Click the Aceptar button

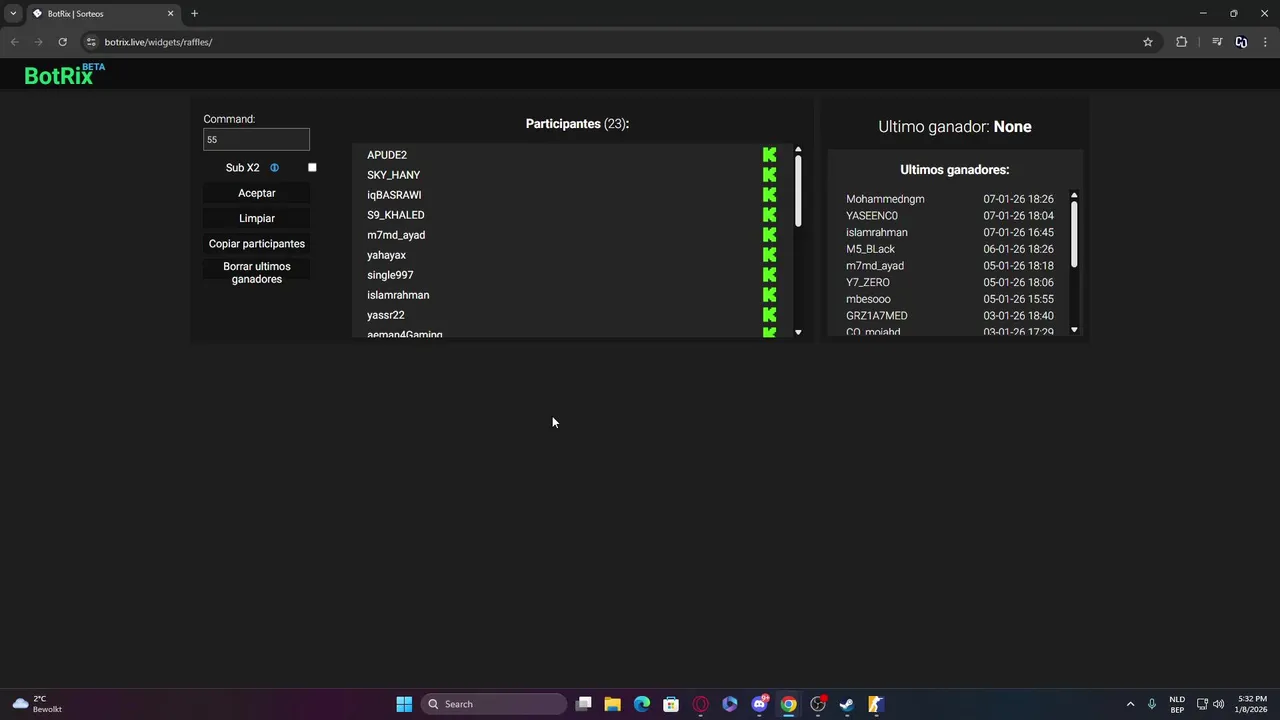coord(257,193)
